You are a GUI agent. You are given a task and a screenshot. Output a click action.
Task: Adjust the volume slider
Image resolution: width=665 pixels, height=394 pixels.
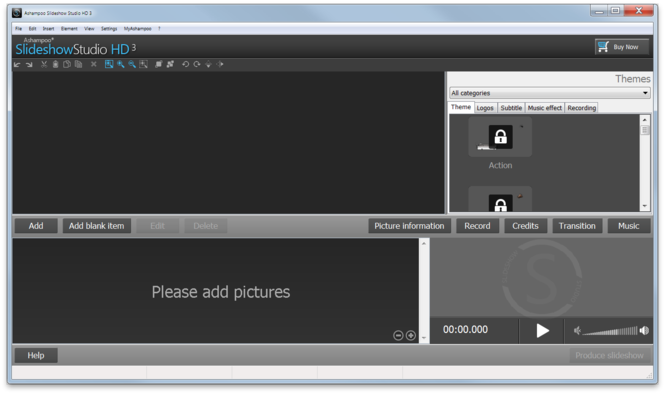click(610, 331)
